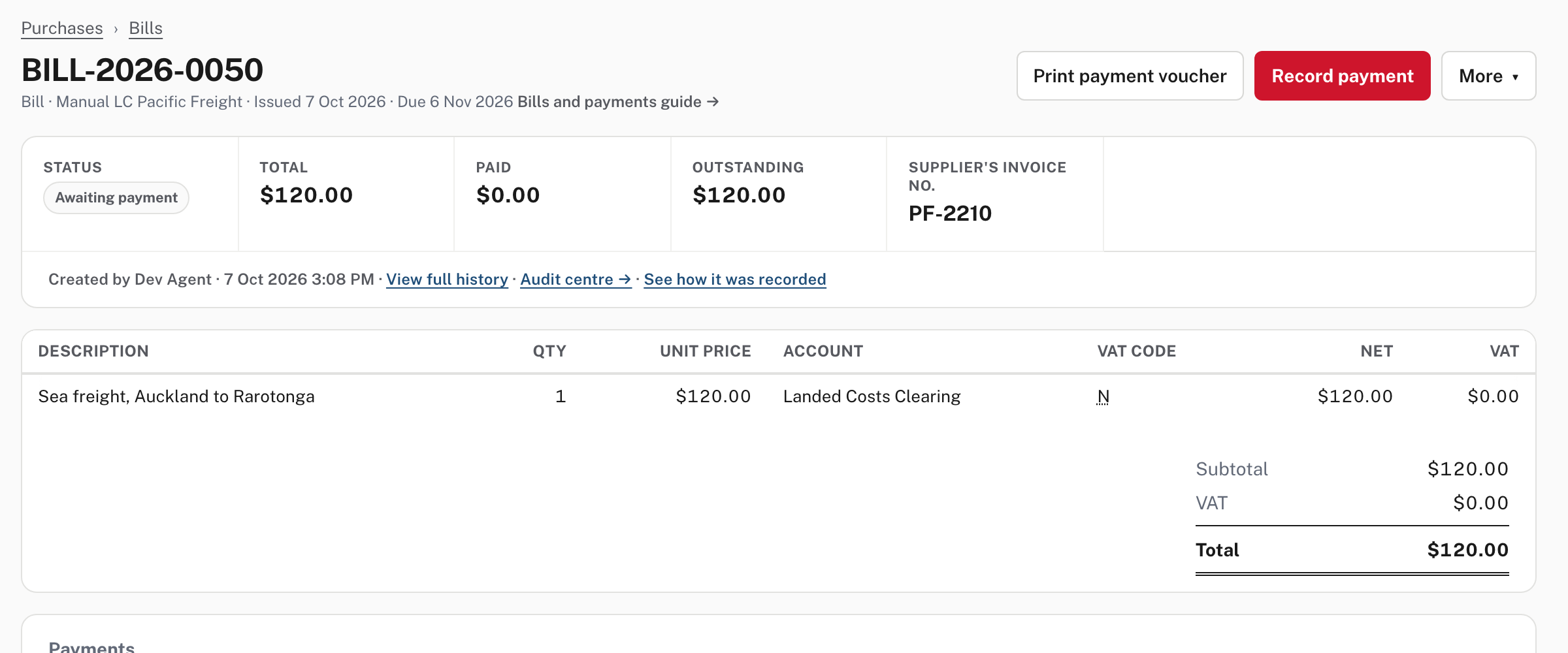Click the NET column header
This screenshot has width=1568, height=653.
(x=1377, y=351)
